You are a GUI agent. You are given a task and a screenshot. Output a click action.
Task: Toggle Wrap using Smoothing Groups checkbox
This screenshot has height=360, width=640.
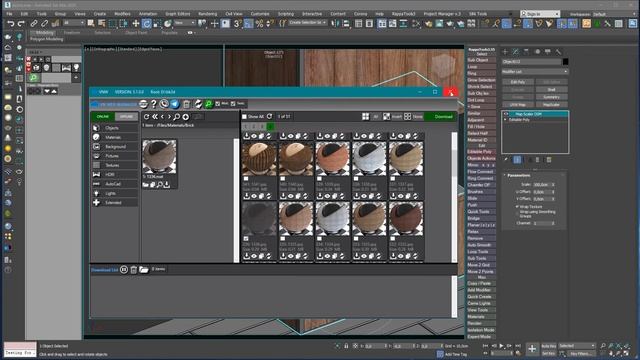[518, 212]
